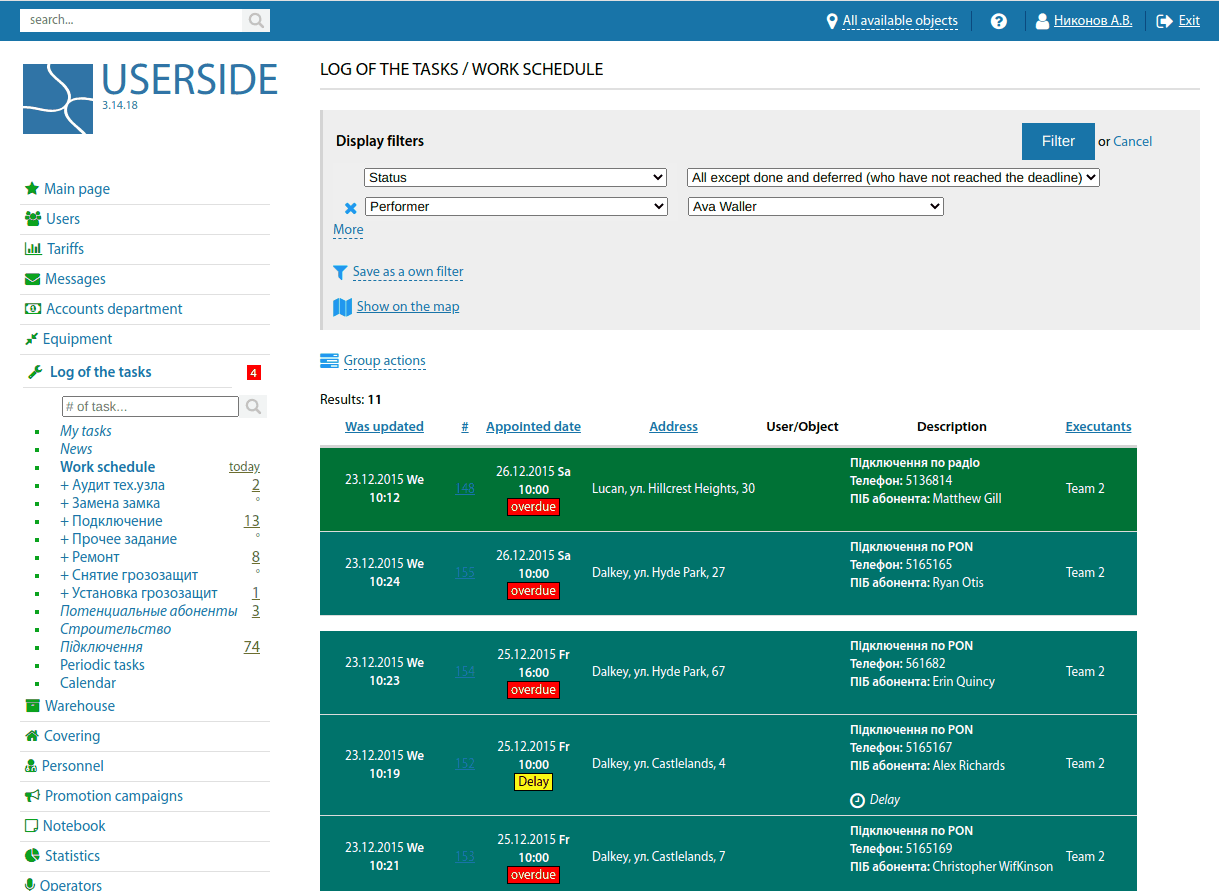Open the help question mark icon
1219x891 pixels.
pos(998,21)
